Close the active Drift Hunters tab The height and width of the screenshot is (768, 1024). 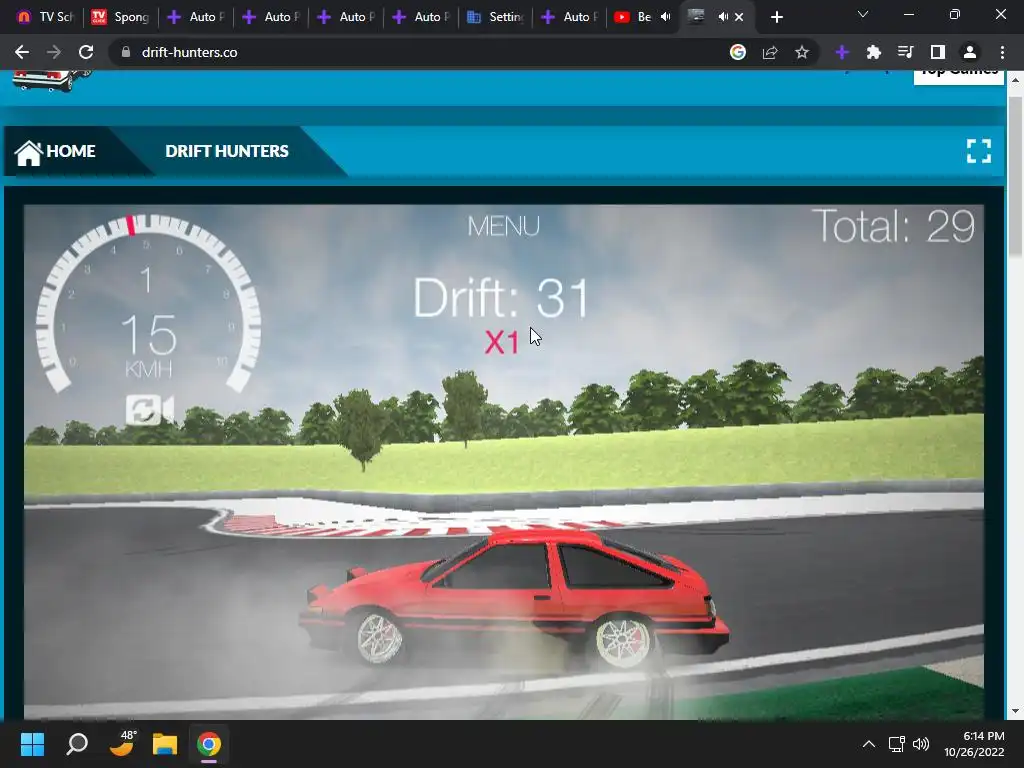(x=739, y=17)
